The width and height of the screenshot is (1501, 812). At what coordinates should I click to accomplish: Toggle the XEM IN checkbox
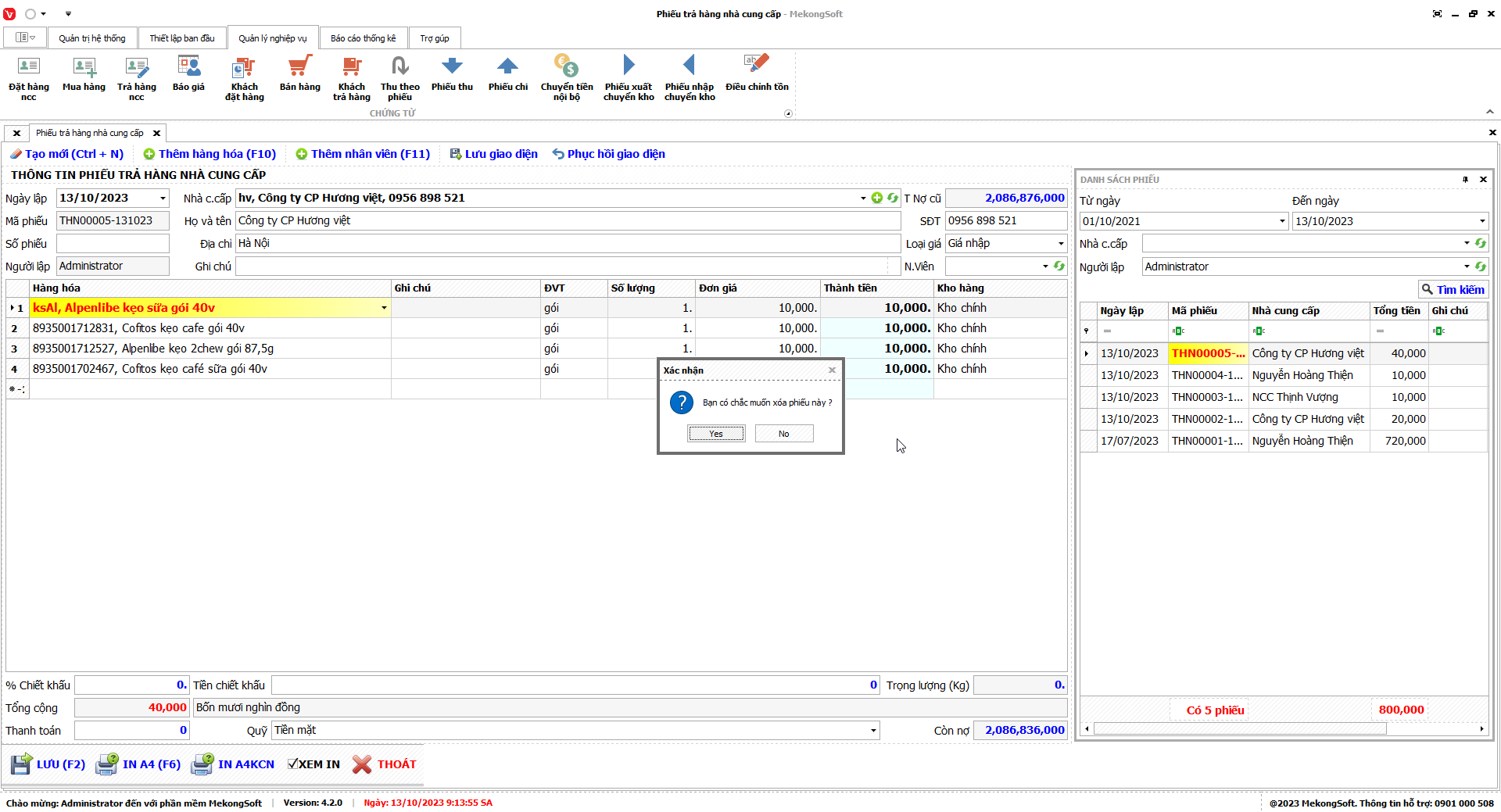point(293,764)
